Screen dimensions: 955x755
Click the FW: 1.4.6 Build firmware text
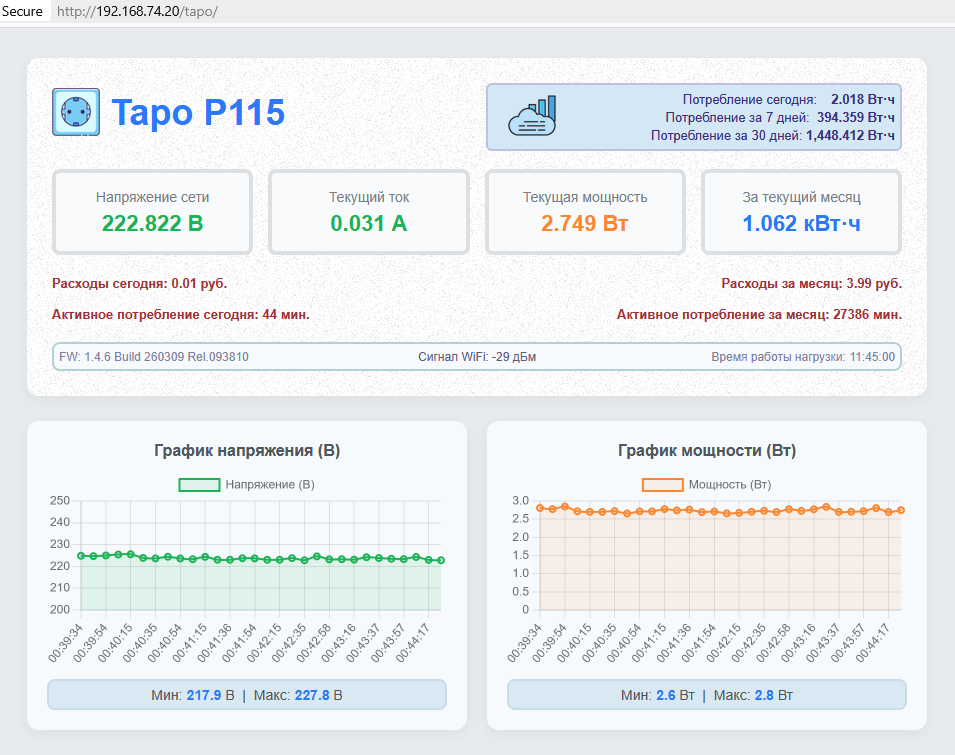pyautogui.click(x=154, y=357)
